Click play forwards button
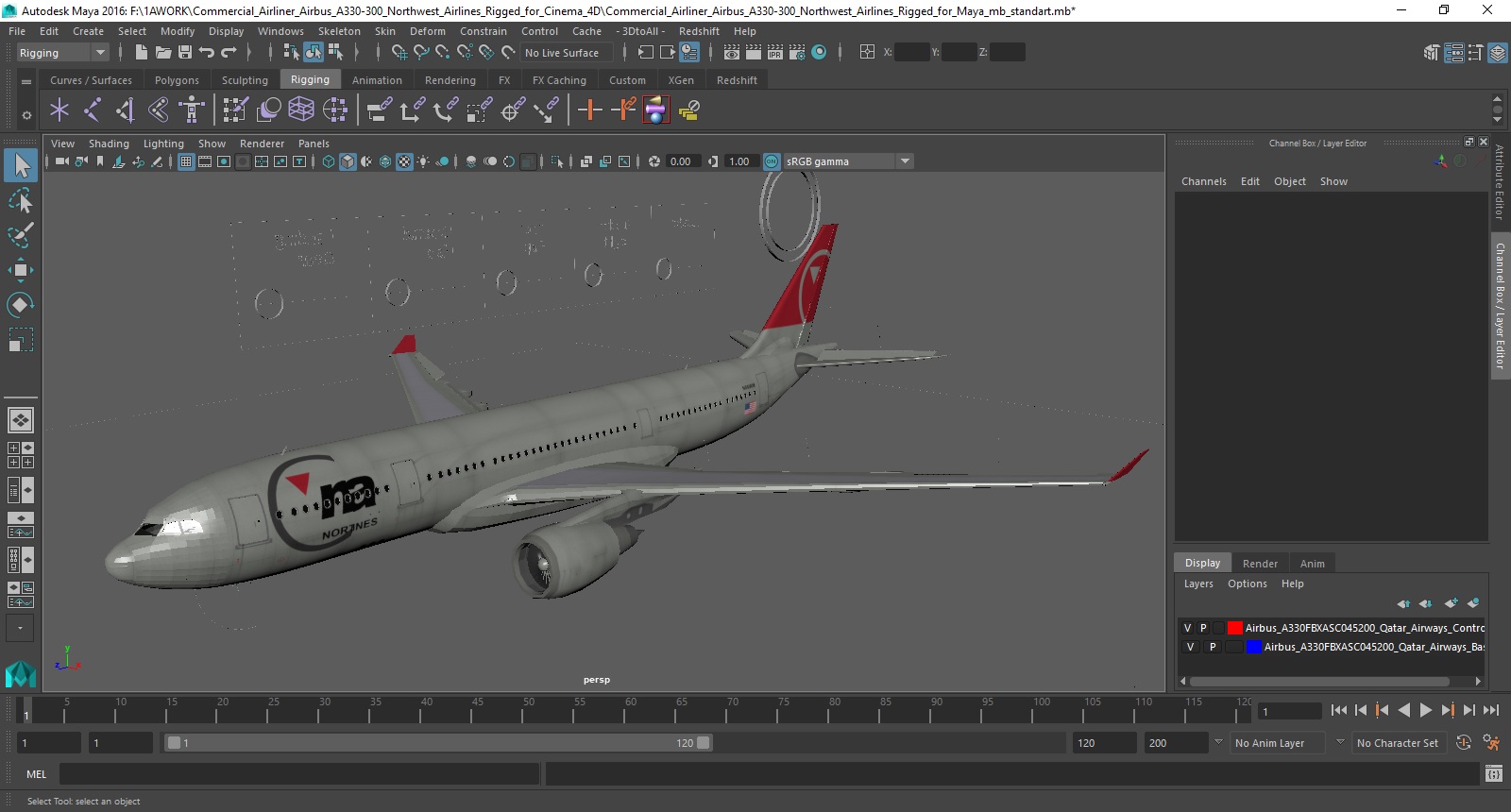The height and width of the screenshot is (812, 1511). (x=1426, y=710)
